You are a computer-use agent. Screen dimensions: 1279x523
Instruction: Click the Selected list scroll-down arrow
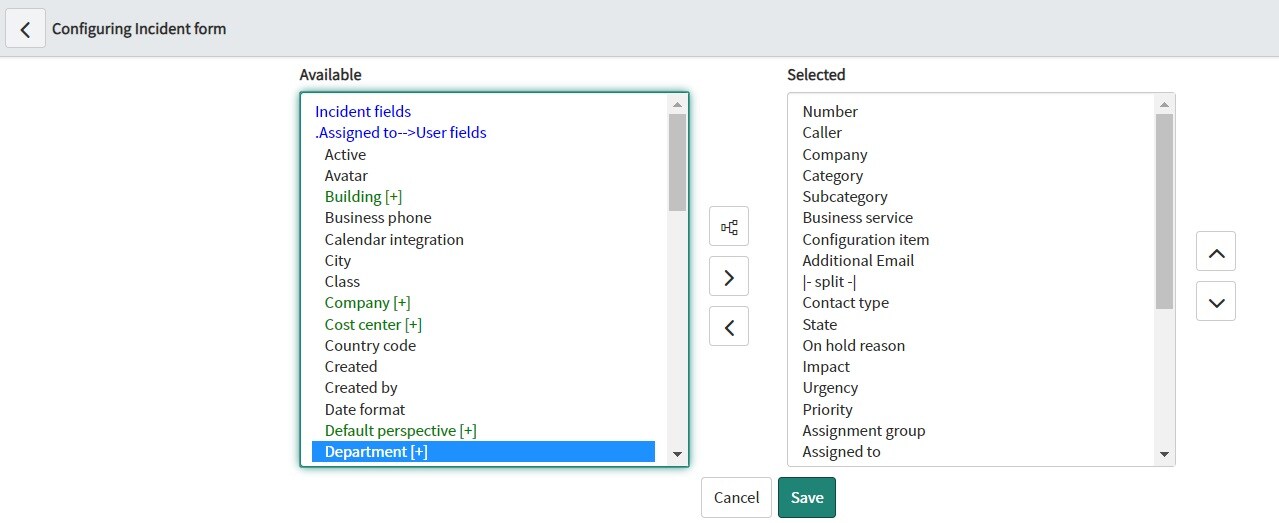click(x=1164, y=455)
